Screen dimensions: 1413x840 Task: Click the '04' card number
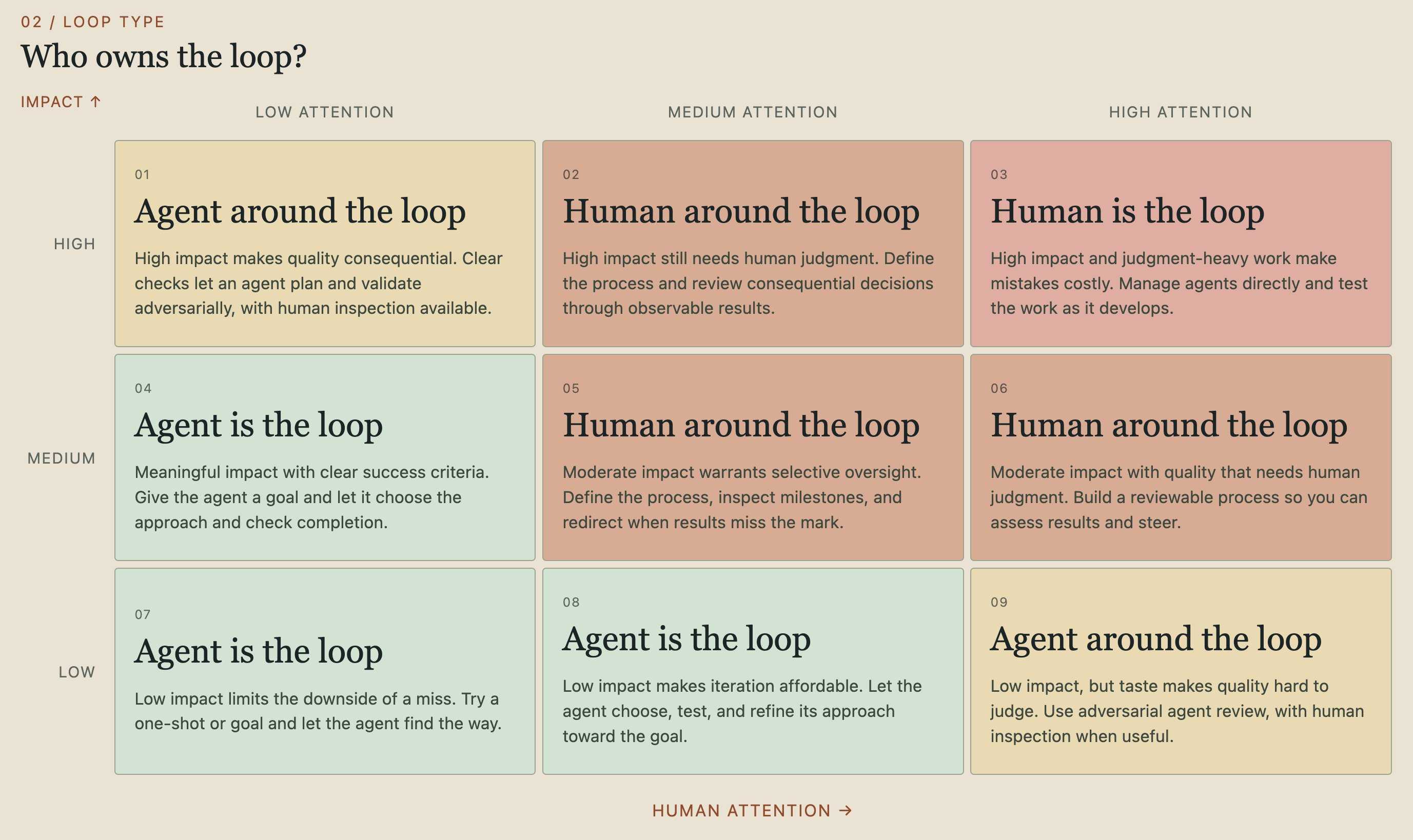coord(143,388)
